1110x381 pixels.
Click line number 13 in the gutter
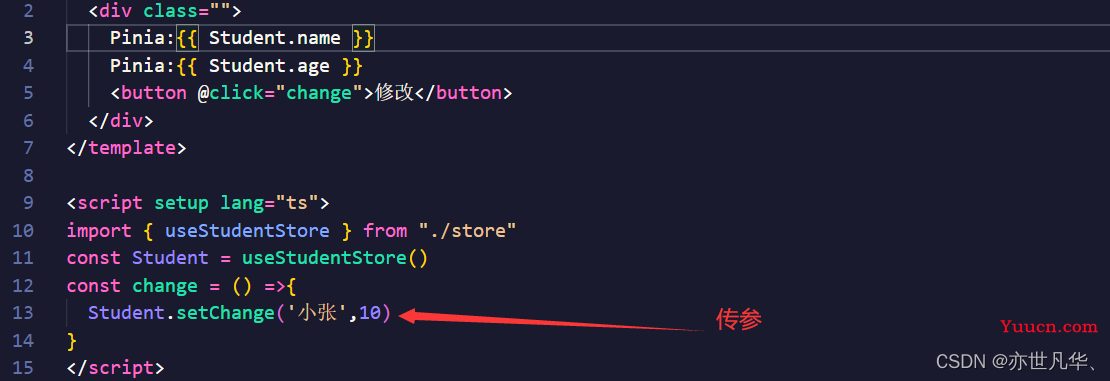click(23, 313)
